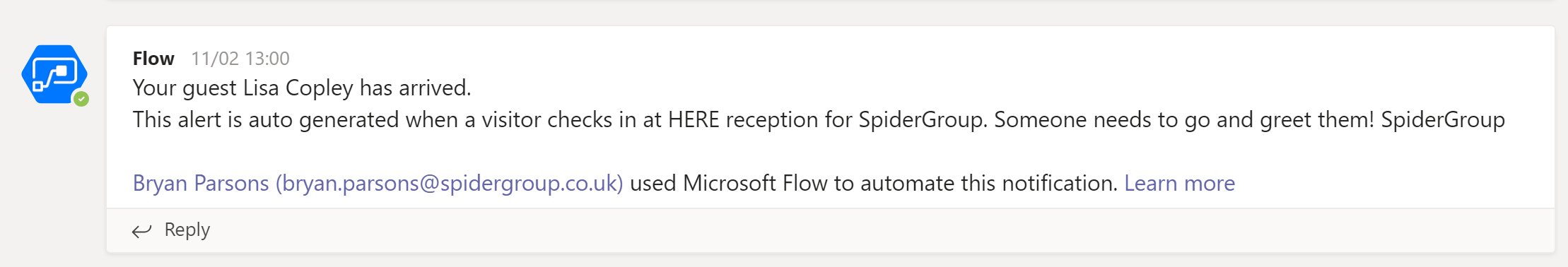Click 'Someone needs to go and greet them!'
Screen dimensions: 1568x267
[x=1184, y=119]
